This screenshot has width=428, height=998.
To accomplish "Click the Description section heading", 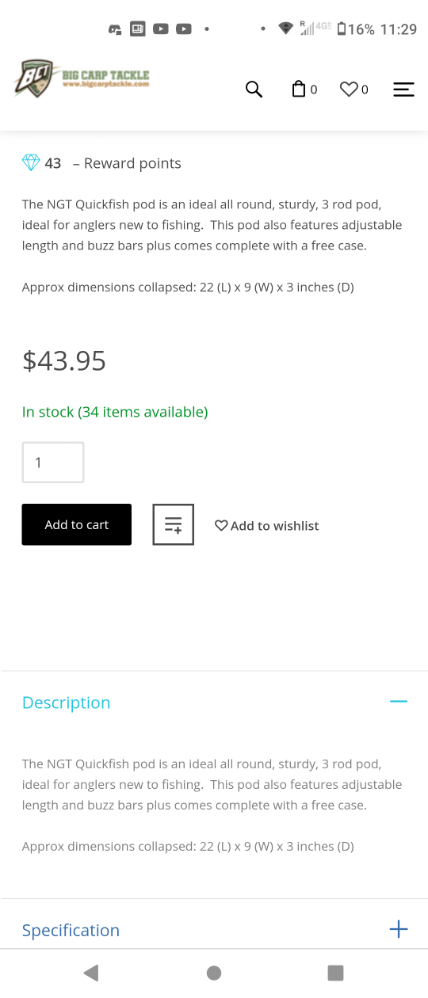I will (66, 702).
